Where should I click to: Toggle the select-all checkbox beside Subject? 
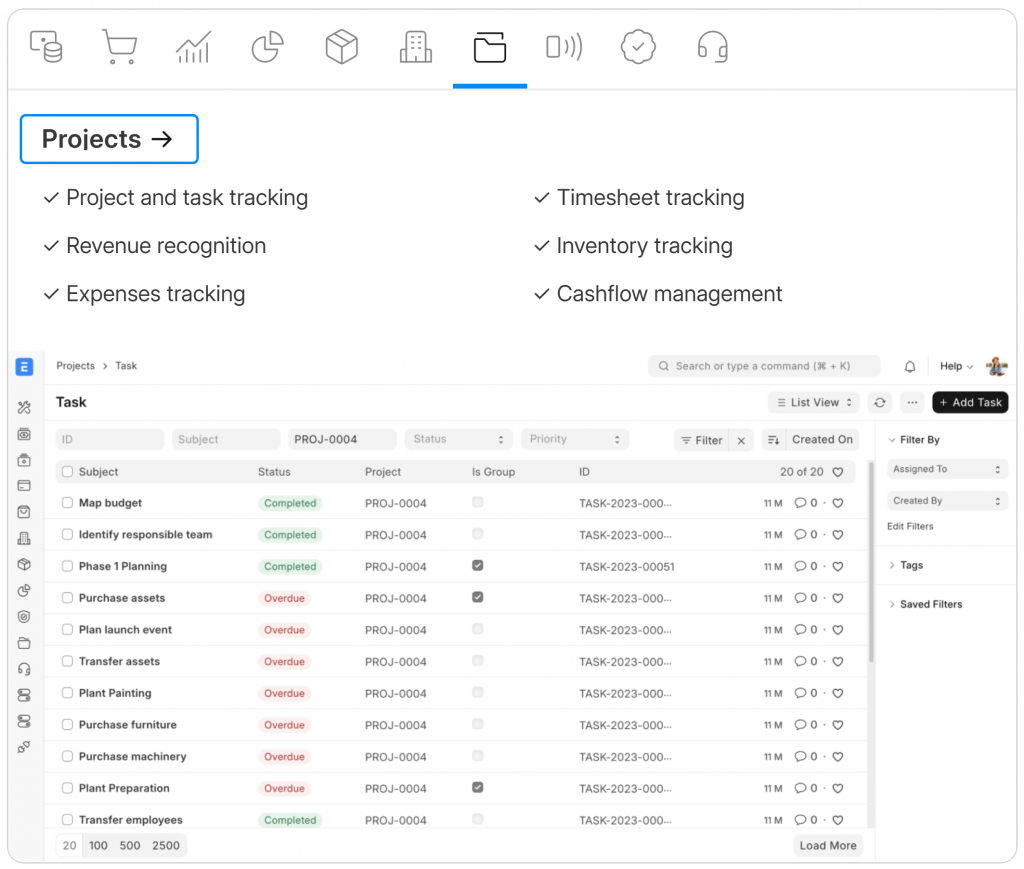[68, 472]
